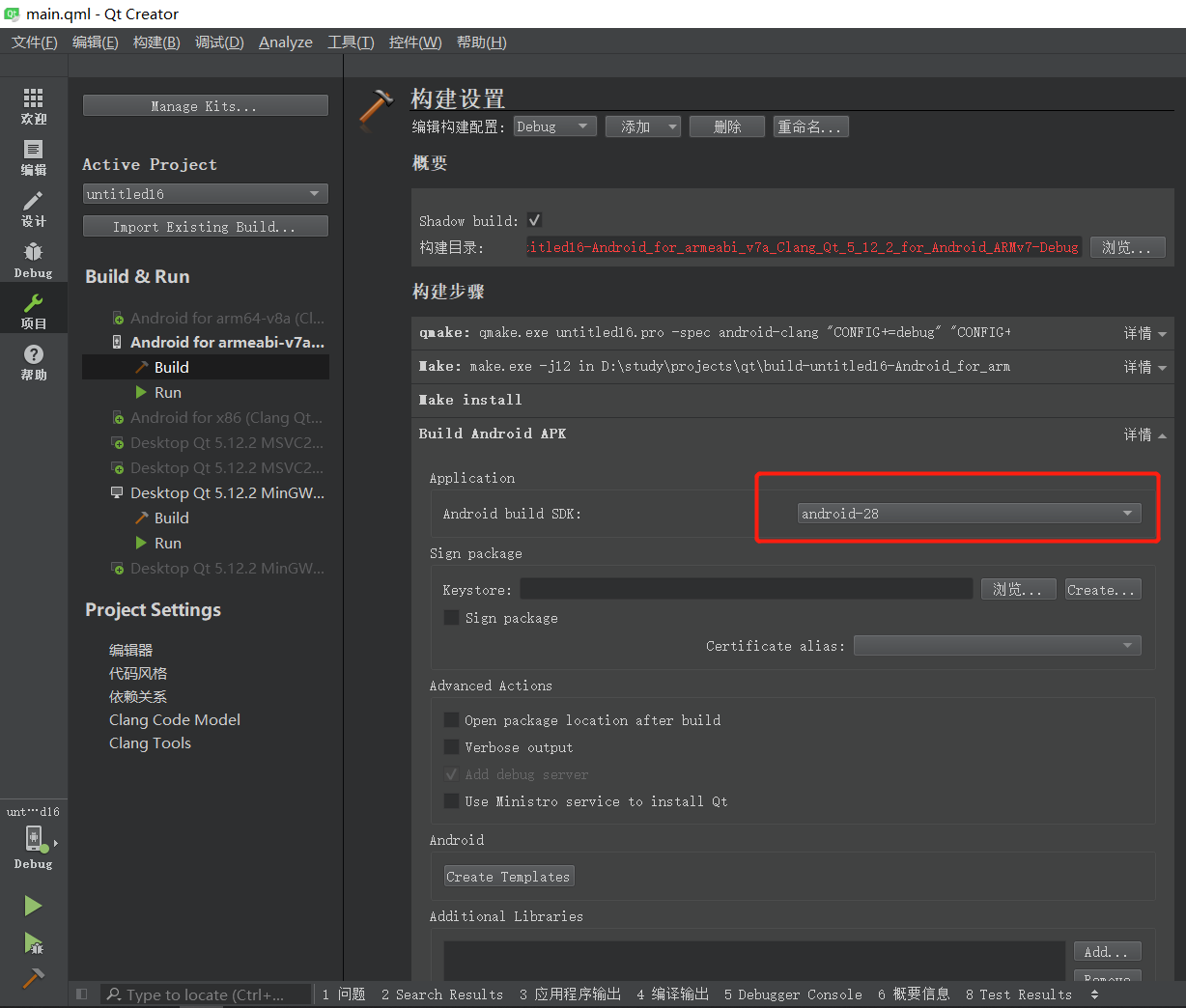Open Active Project untitled16 dropdown

pyautogui.click(x=206, y=194)
